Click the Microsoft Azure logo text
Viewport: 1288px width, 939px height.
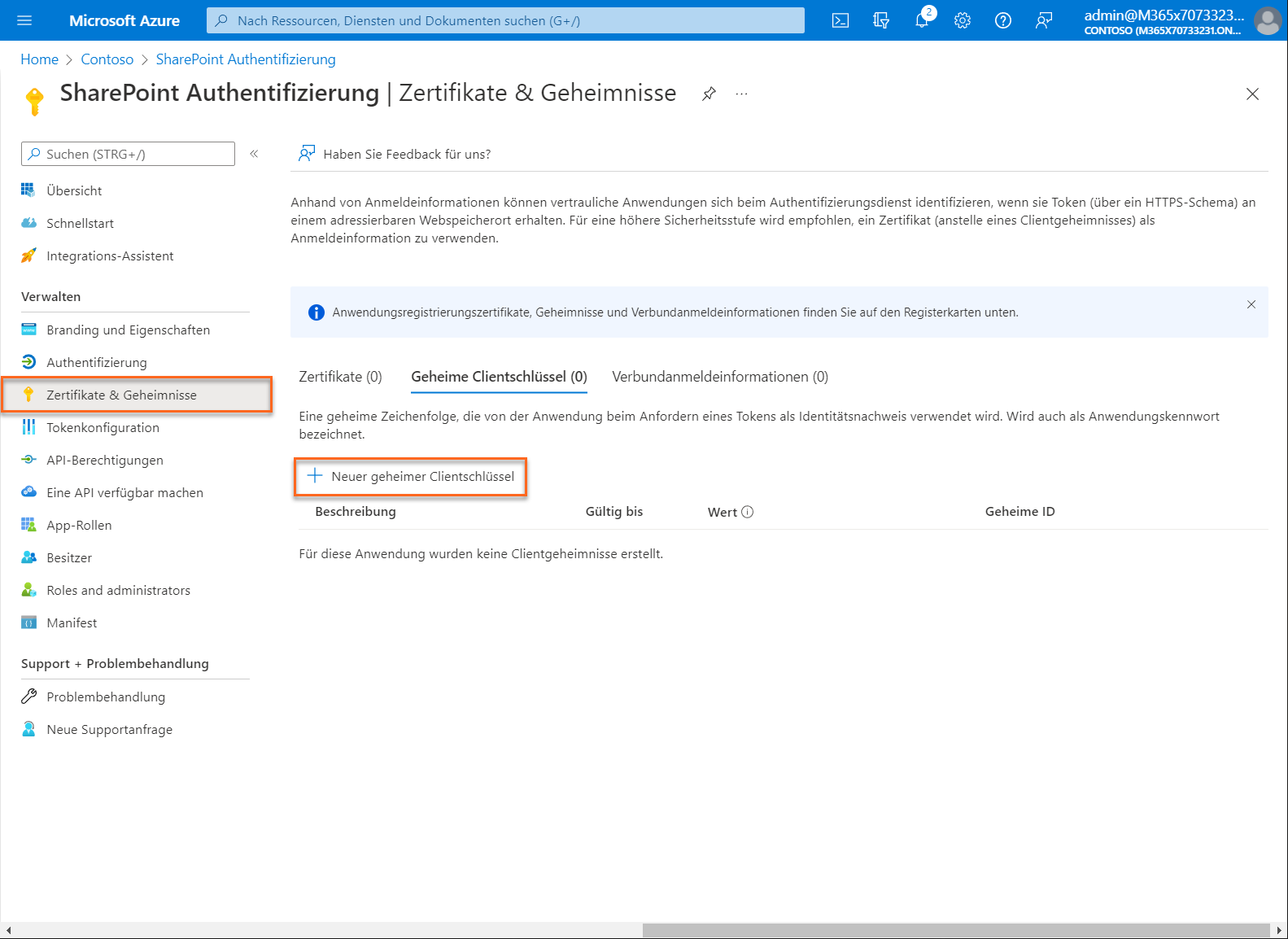(124, 20)
